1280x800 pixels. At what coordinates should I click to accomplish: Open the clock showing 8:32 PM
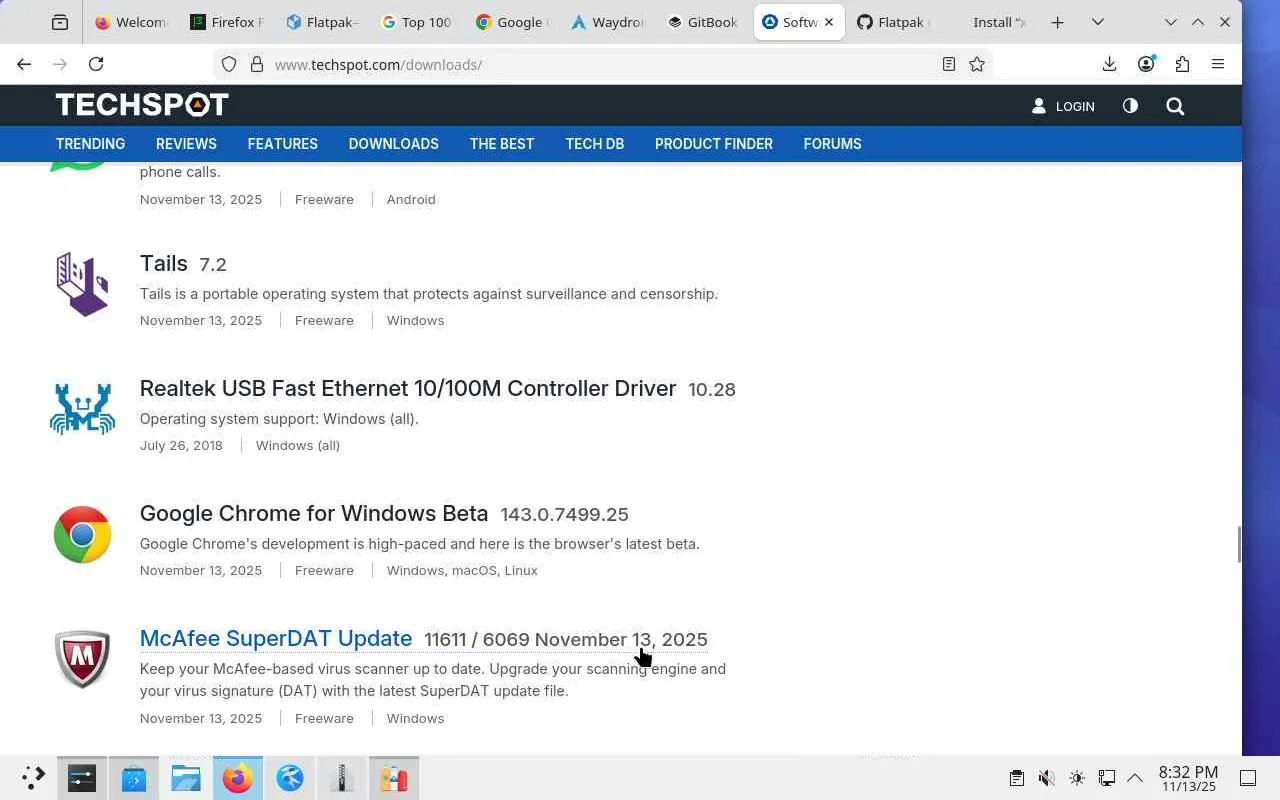coord(1188,778)
